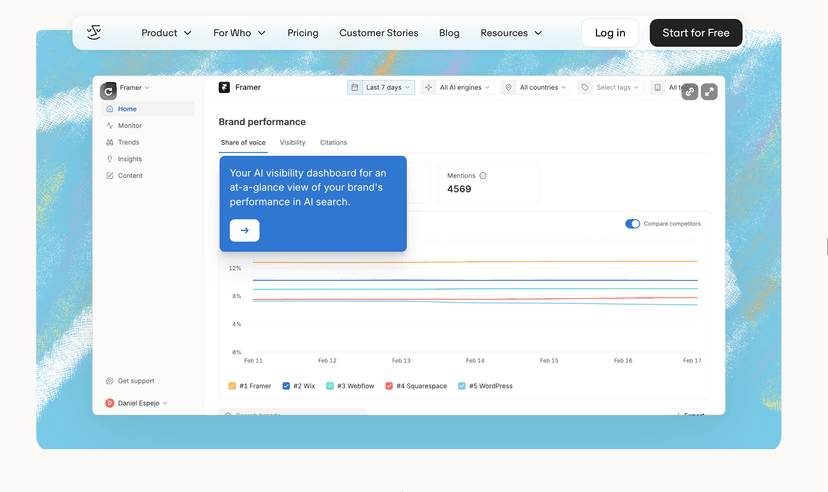This screenshot has height=492, width=828.
Task: Click the Get support icon
Action: click(110, 381)
